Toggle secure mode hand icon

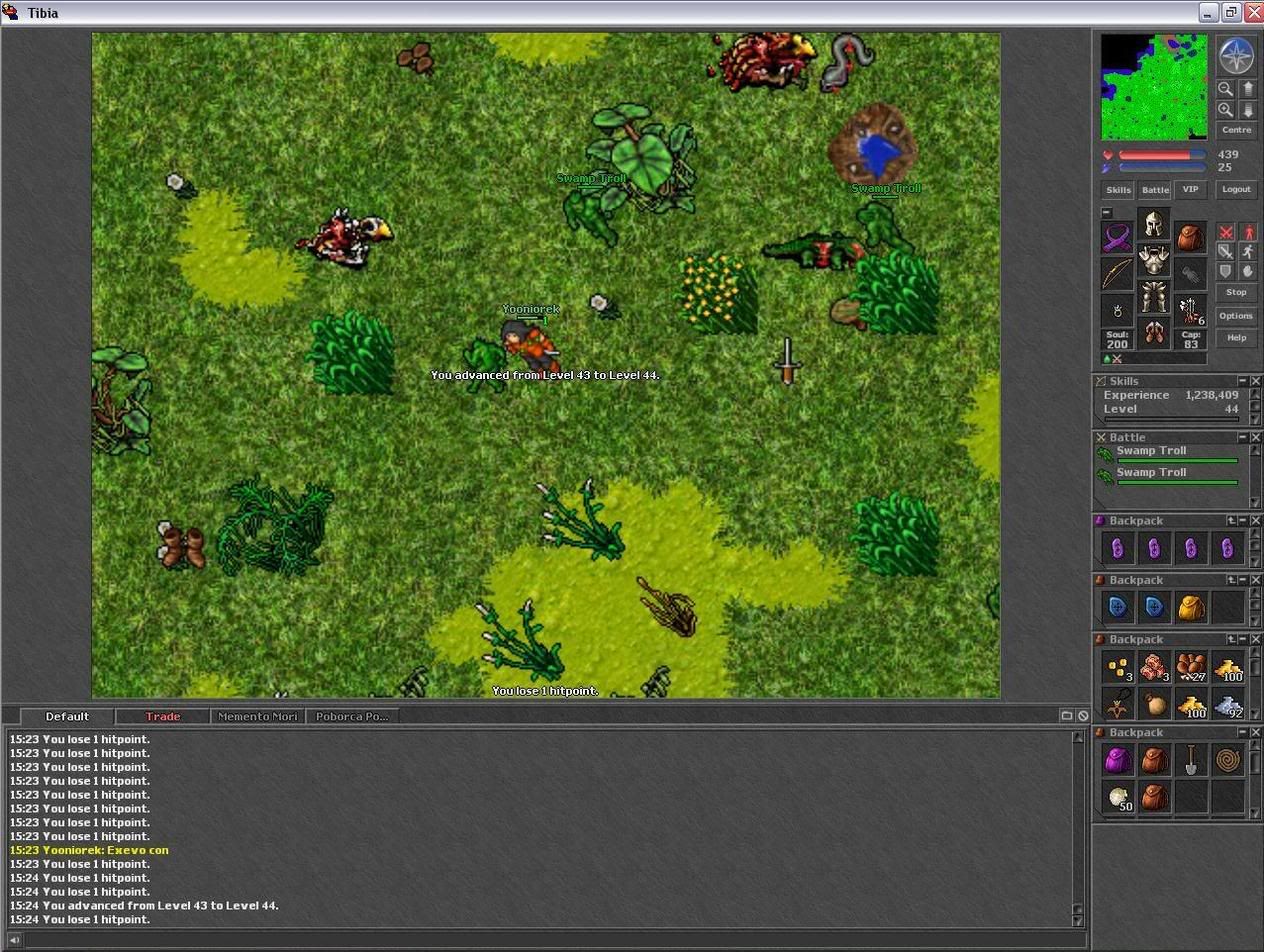[x=1247, y=271]
